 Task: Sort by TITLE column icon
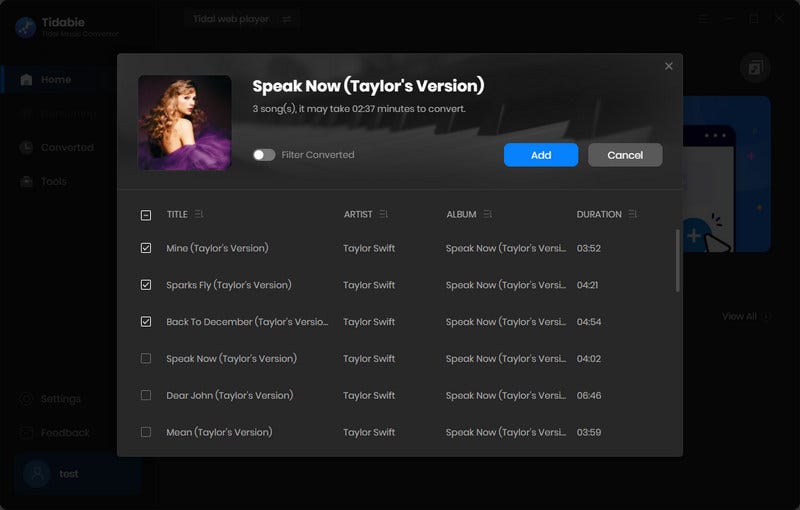point(199,214)
